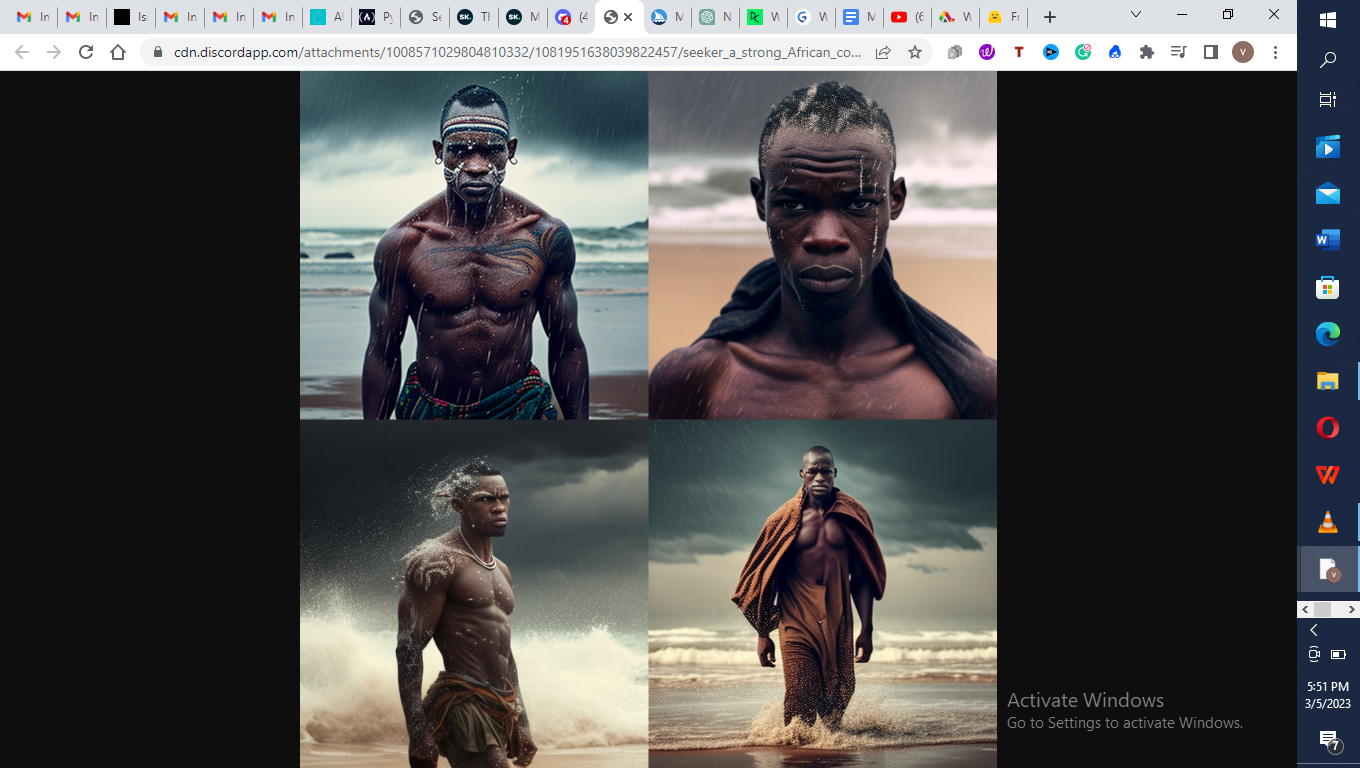Viewport: 1360px width, 768px height.
Task: Switch to the teal-icon 'Al' tab
Action: point(327,17)
